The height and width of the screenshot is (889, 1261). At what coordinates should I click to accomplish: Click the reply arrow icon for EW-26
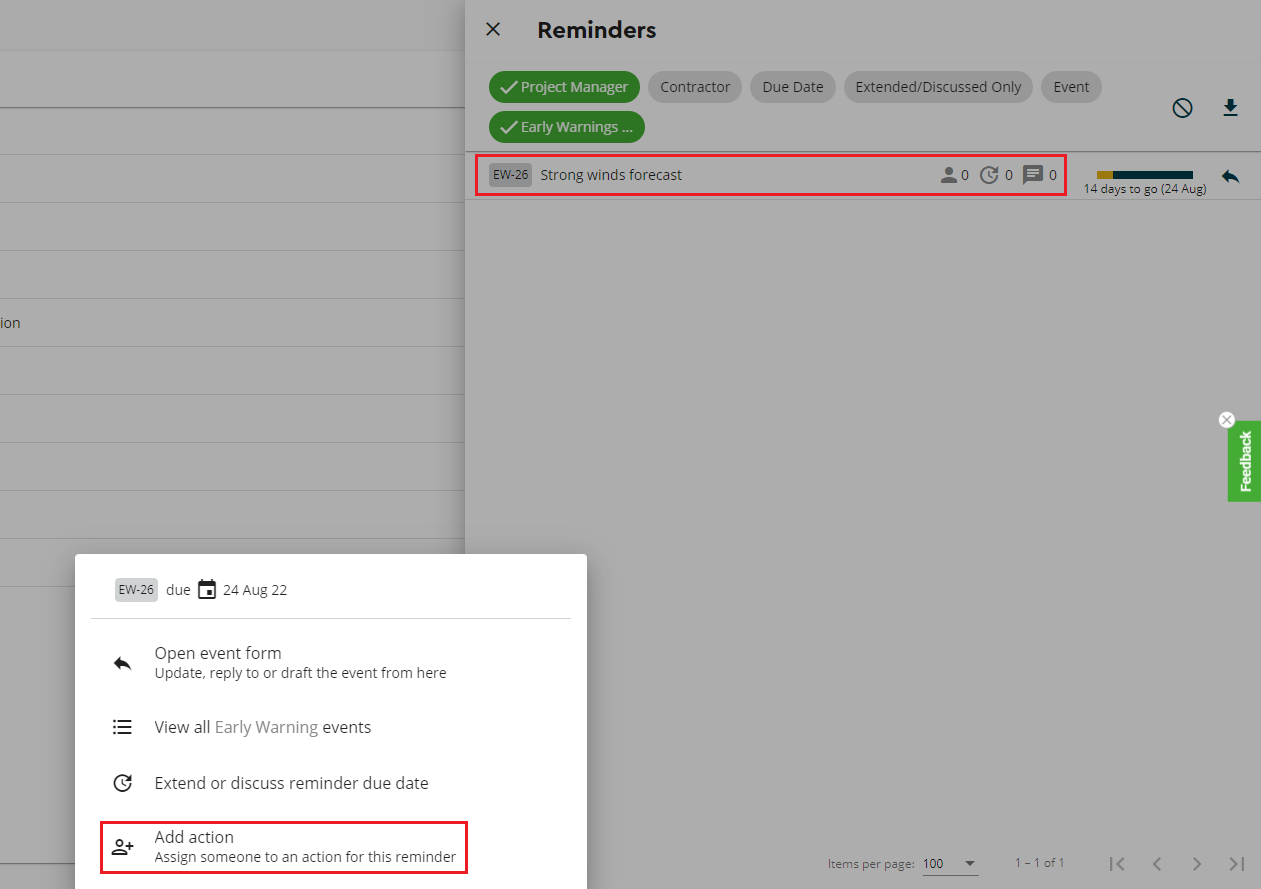pos(1230,176)
